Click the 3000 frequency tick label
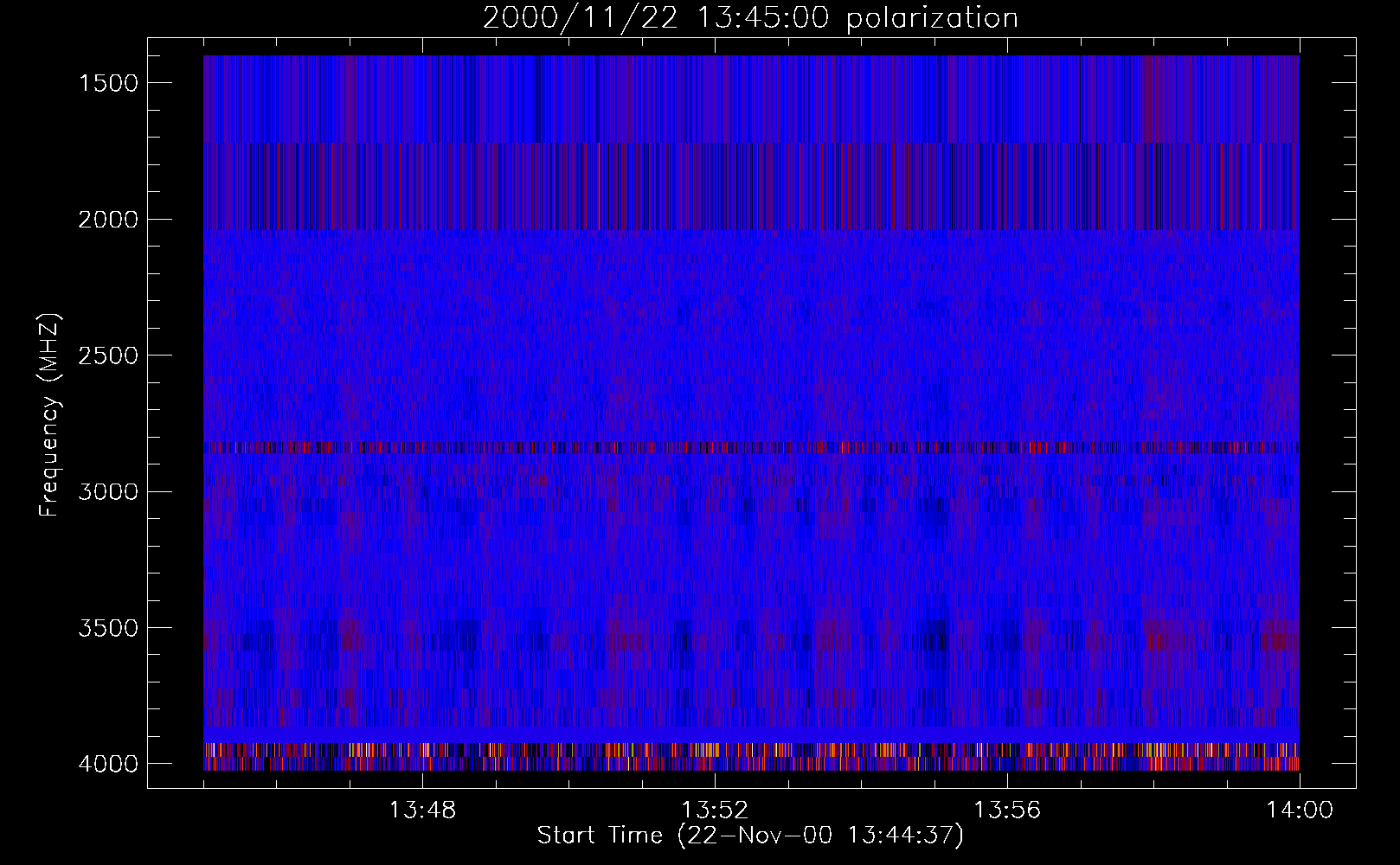This screenshot has width=1400, height=865. (108, 492)
